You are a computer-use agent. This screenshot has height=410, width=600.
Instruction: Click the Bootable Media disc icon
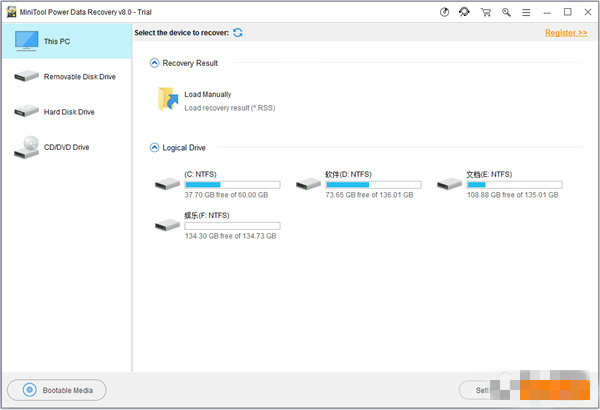(x=29, y=390)
